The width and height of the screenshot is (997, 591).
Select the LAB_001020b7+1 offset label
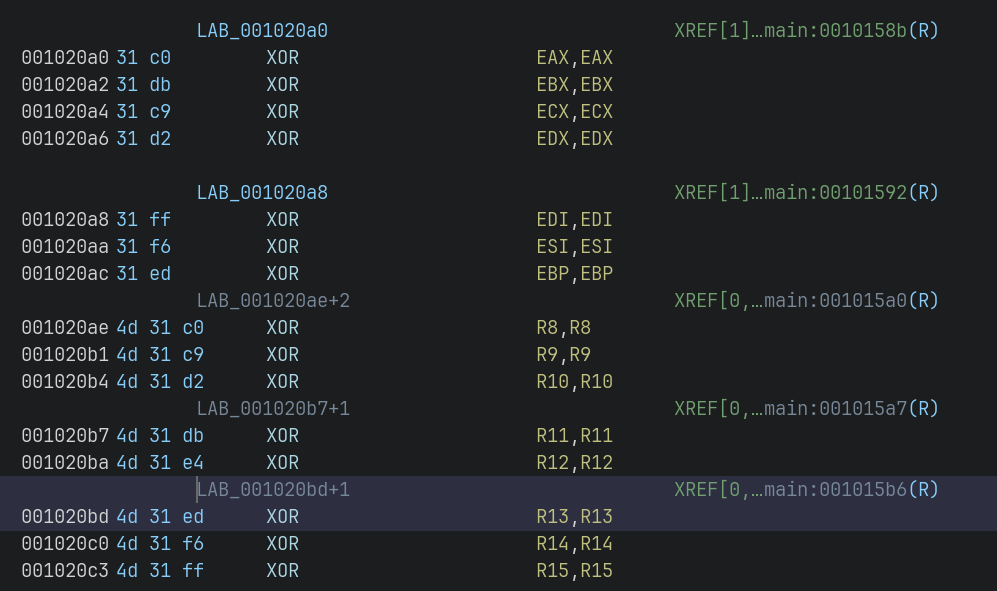coord(273,409)
